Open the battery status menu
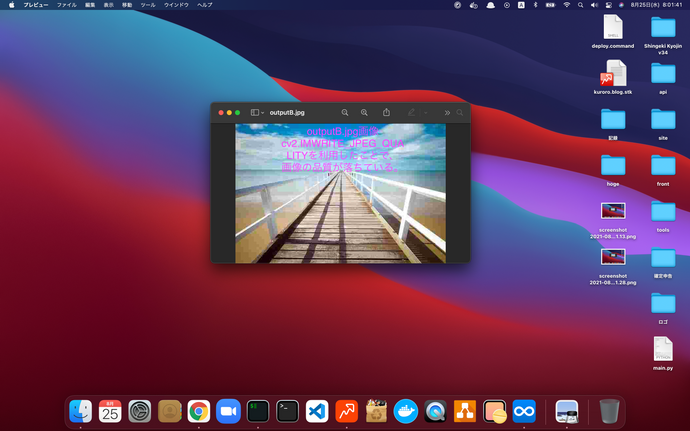The width and height of the screenshot is (690, 431). tap(551, 5)
